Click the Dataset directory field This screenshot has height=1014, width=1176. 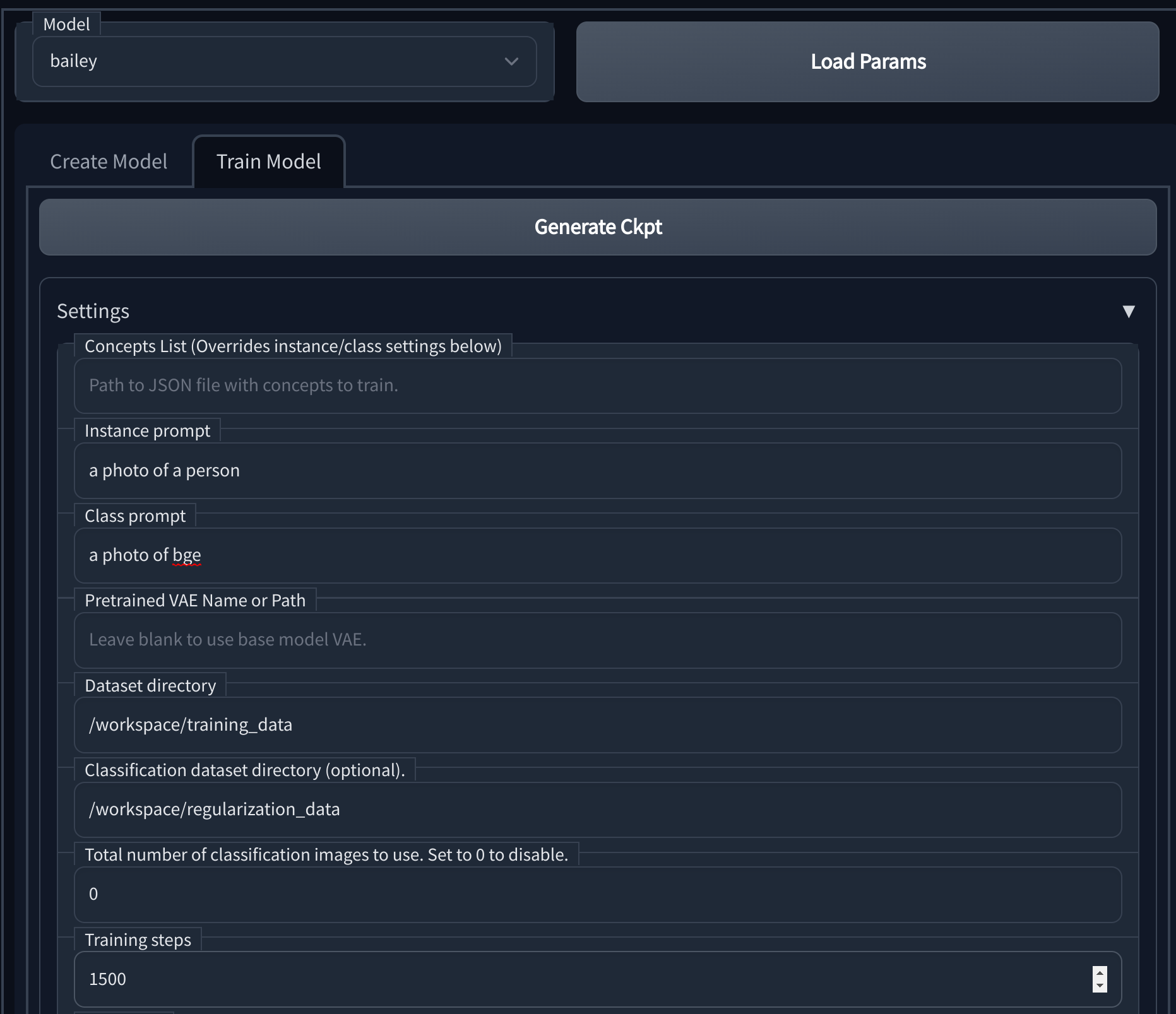coord(597,725)
